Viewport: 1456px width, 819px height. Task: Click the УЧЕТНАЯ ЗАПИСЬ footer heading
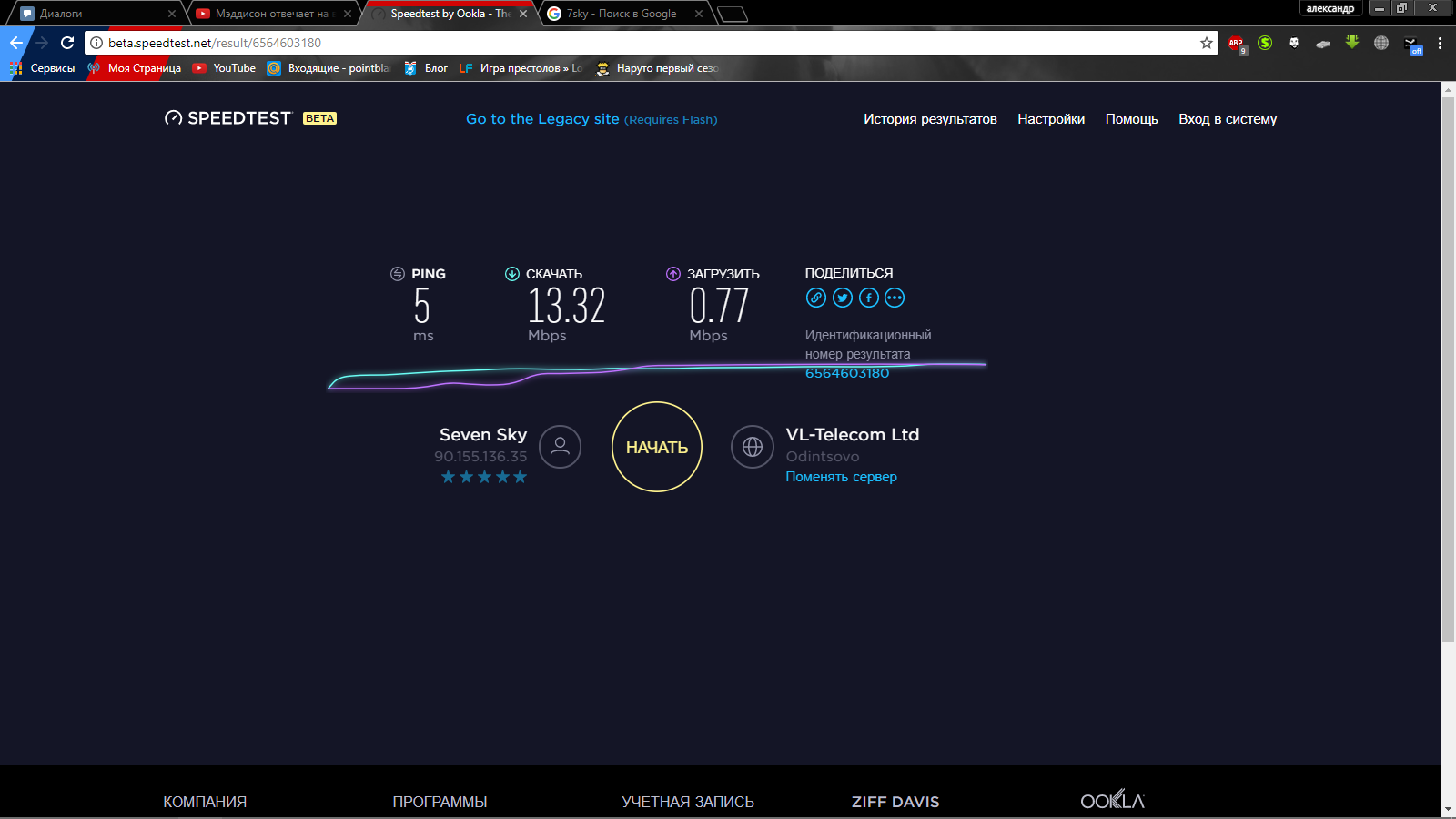tap(688, 802)
